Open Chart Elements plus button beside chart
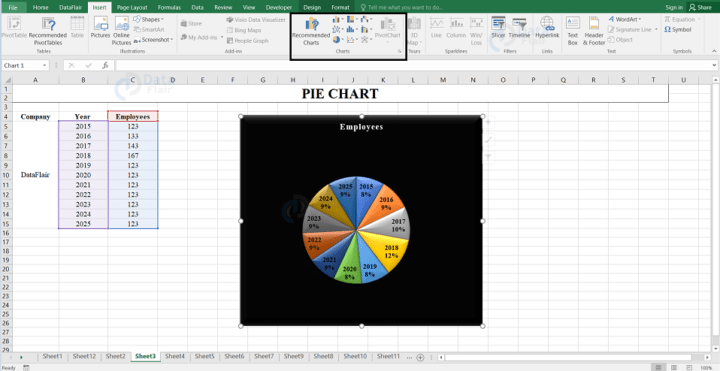The width and height of the screenshot is (720, 371). tap(488, 122)
